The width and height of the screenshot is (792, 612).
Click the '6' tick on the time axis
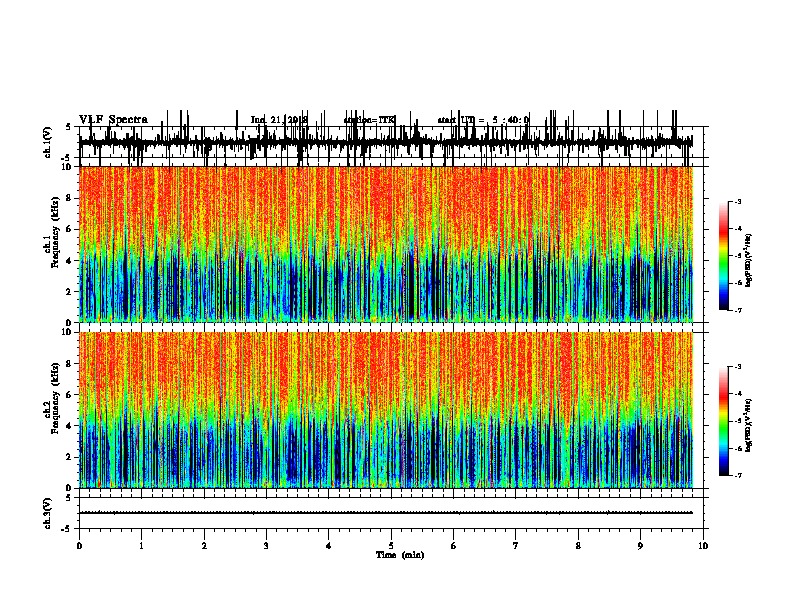click(454, 546)
